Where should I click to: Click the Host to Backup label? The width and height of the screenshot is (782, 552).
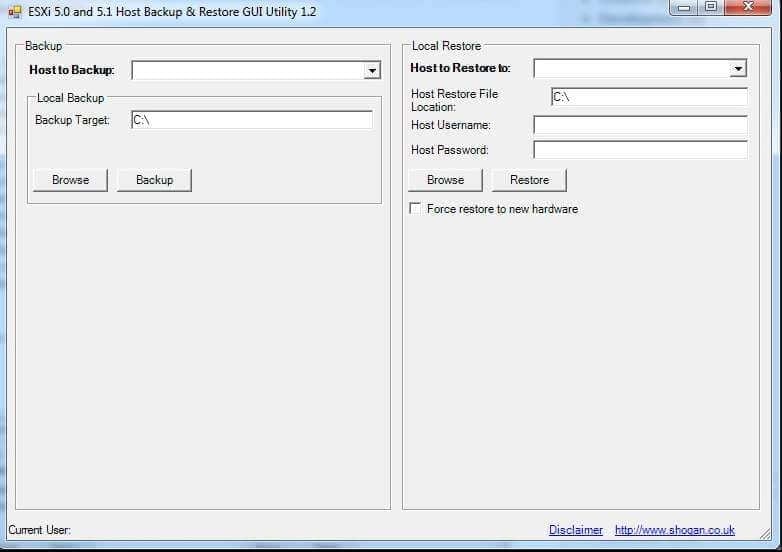click(72, 70)
